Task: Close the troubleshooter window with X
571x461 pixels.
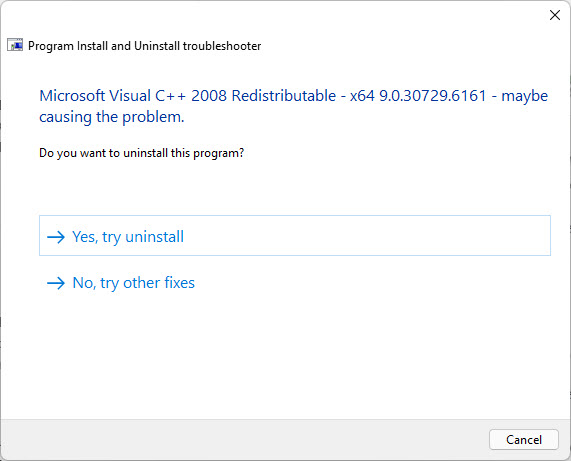Action: click(x=555, y=15)
